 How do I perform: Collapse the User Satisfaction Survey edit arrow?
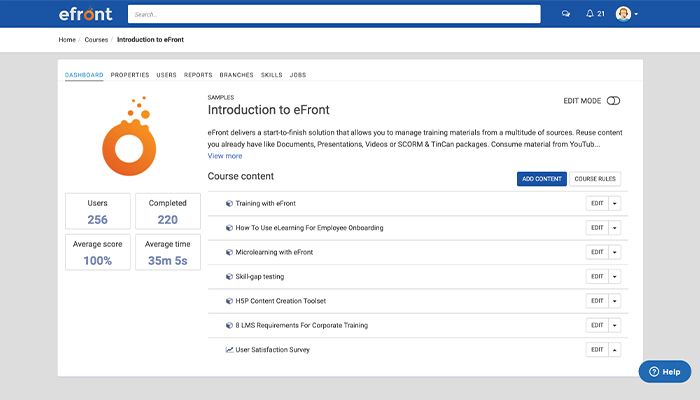[x=614, y=350]
